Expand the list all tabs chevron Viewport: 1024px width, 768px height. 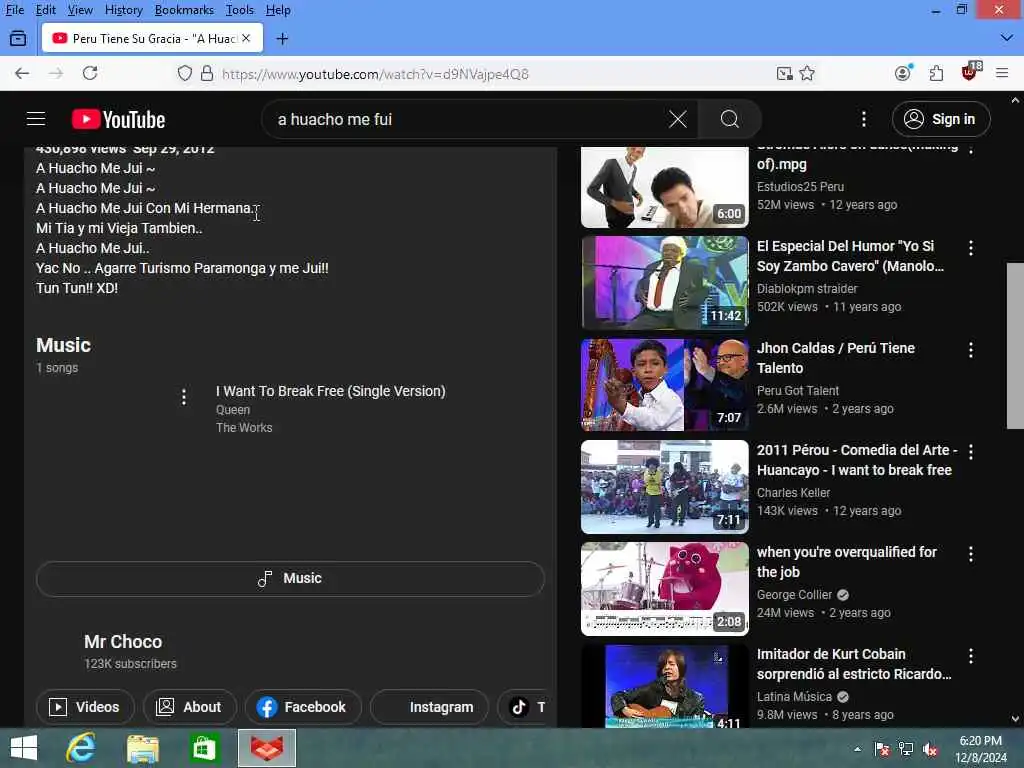click(1006, 39)
